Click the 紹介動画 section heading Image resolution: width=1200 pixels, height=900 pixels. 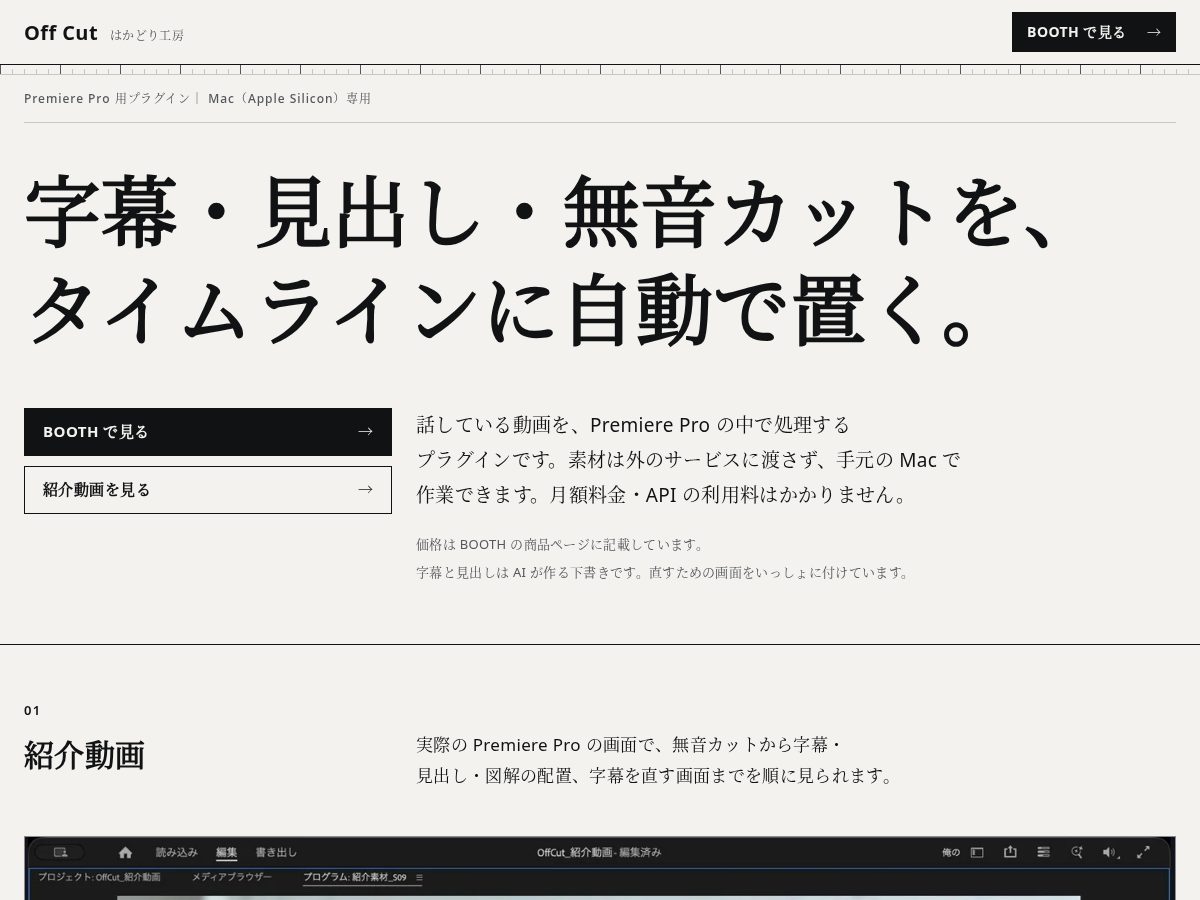tap(84, 755)
